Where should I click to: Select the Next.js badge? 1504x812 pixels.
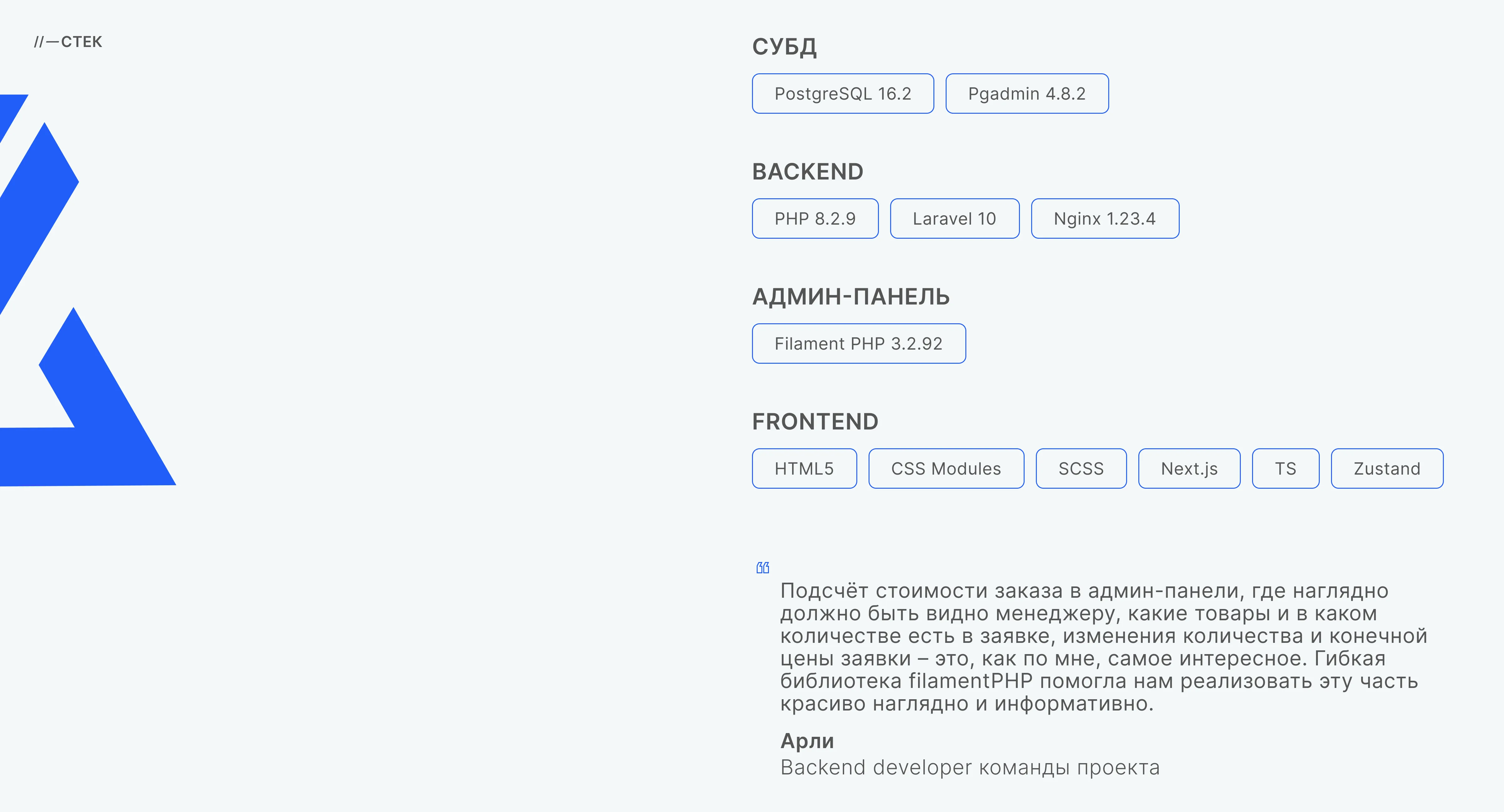tap(1189, 468)
